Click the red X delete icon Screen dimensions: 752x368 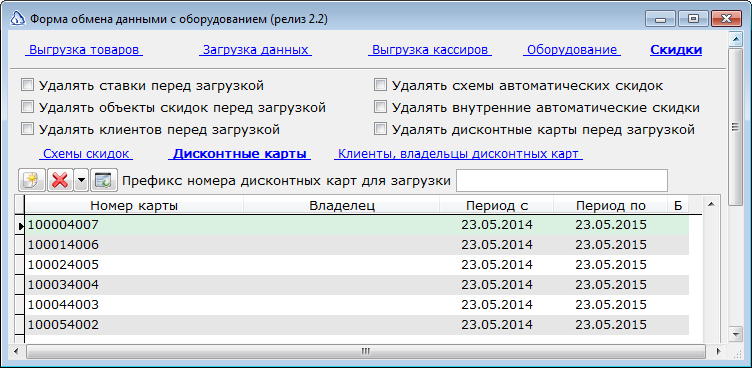pyautogui.click(x=60, y=181)
